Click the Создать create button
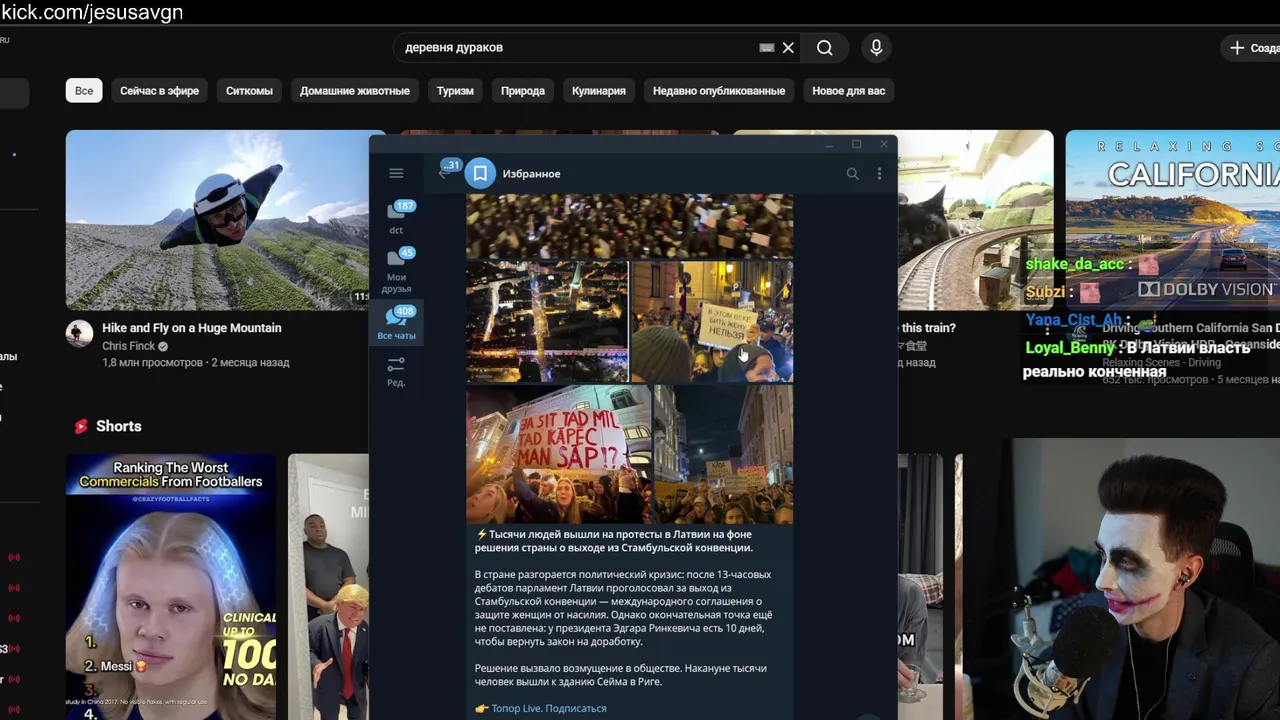1280x720 pixels. click(1250, 48)
